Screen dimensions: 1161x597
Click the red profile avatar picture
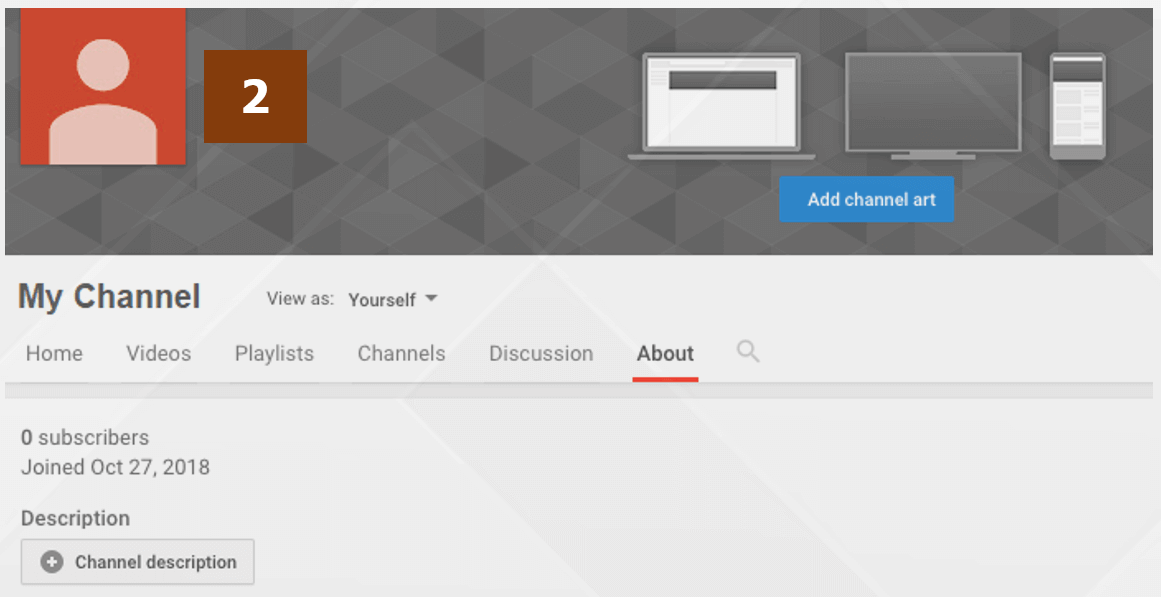coord(103,87)
